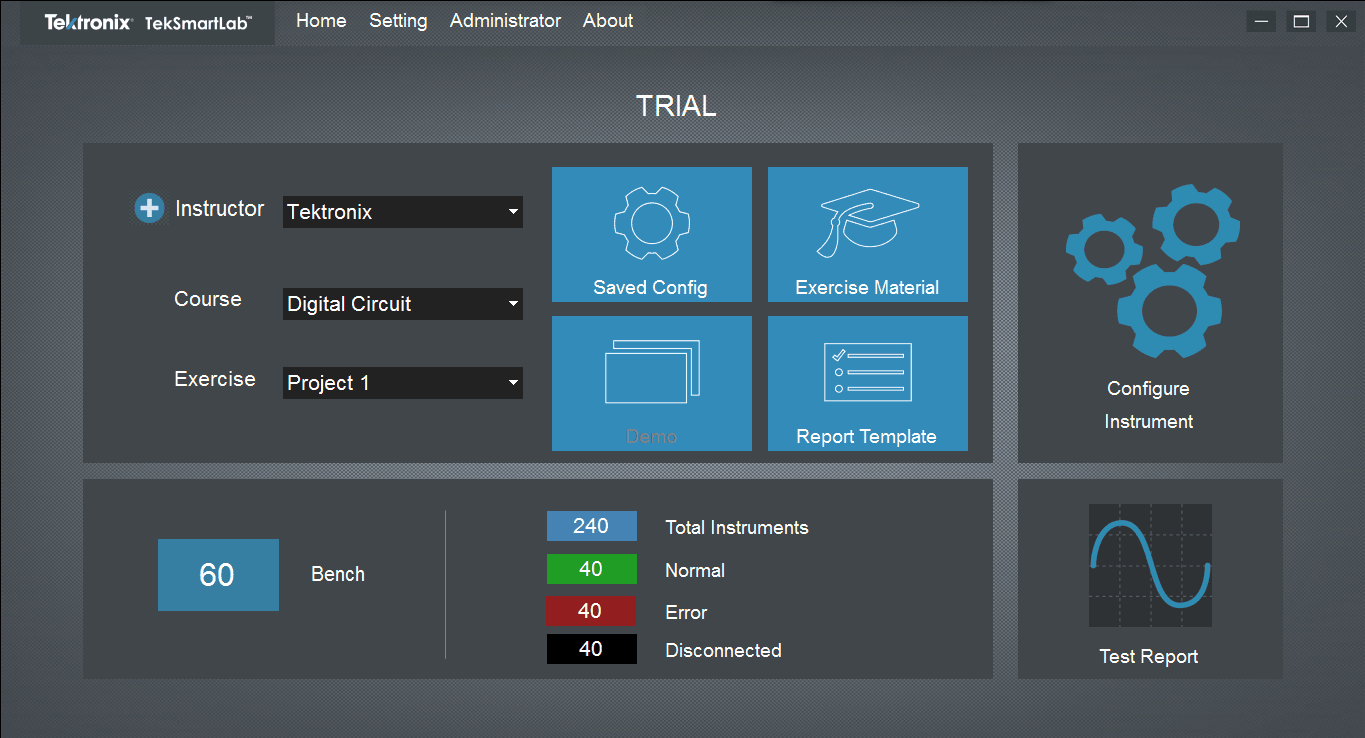
Task: Click the Normal status label
Action: click(x=695, y=571)
